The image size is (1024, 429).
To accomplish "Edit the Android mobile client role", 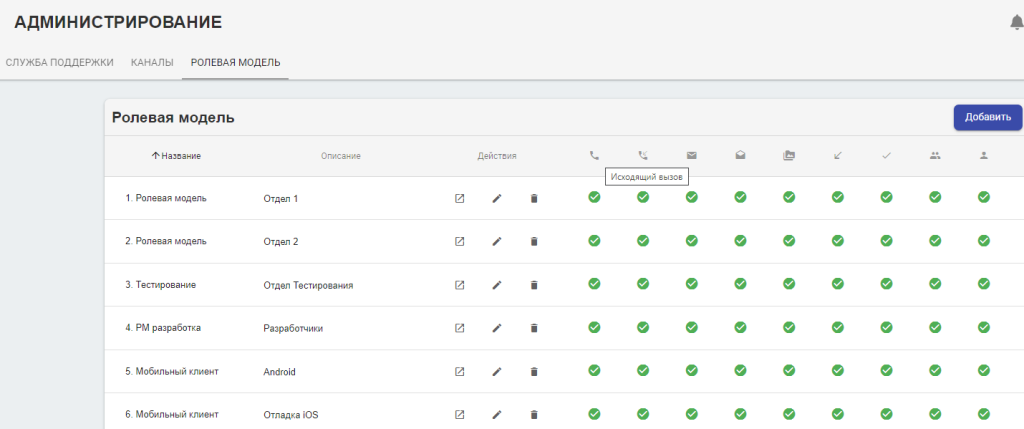I will (497, 372).
